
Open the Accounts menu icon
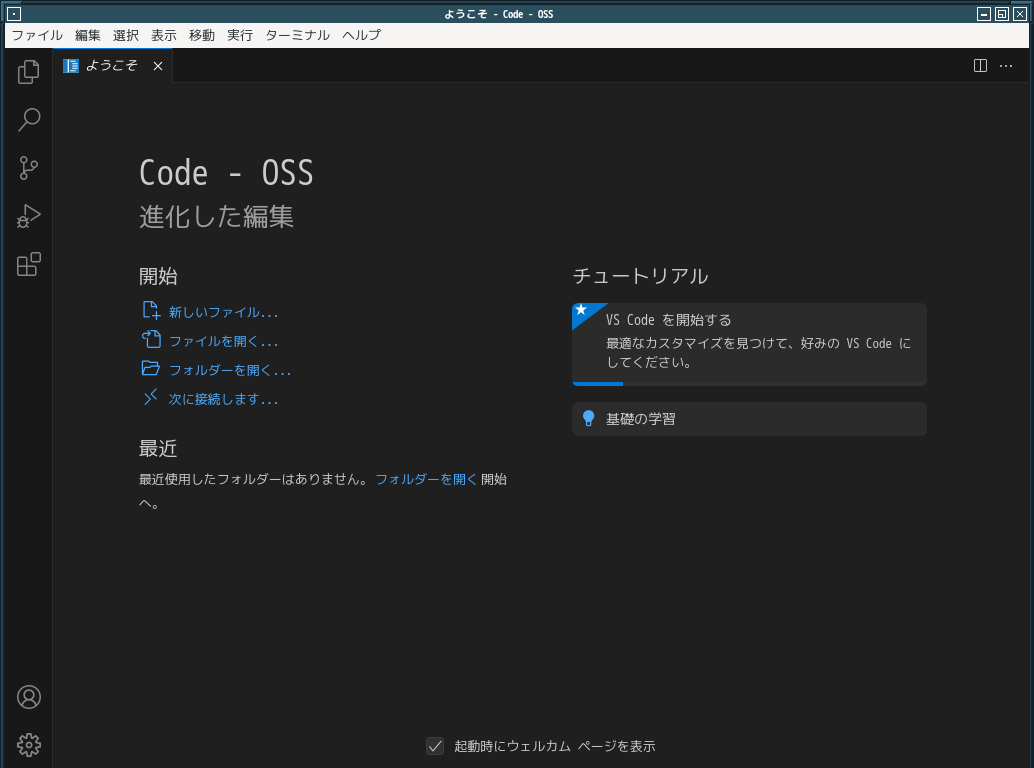tap(28, 697)
